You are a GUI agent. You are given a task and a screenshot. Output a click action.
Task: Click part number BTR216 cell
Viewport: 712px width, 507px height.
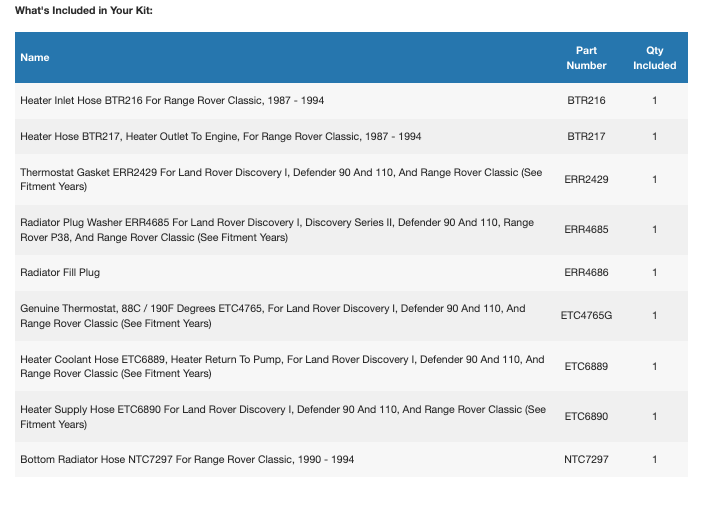[586, 100]
